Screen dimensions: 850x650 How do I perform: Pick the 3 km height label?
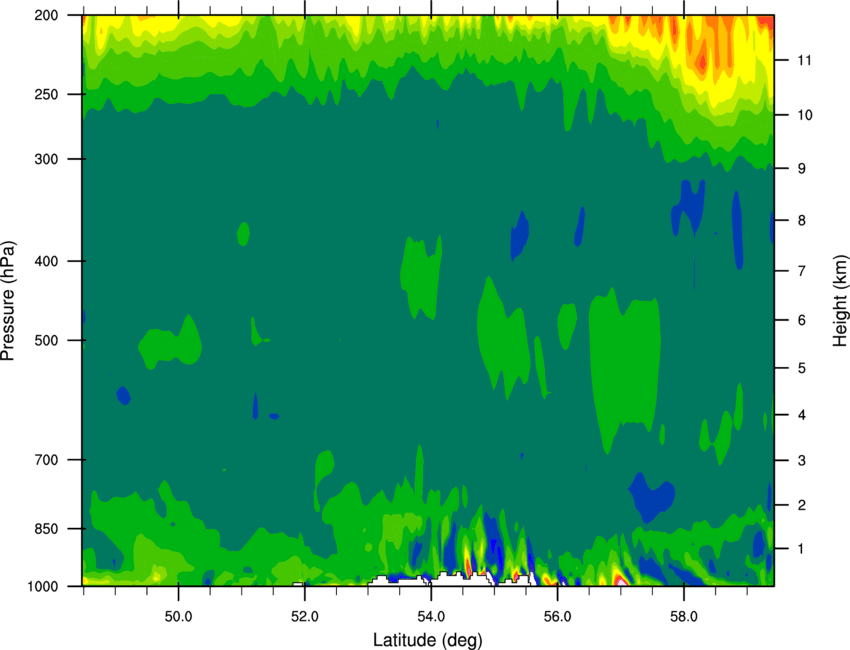[x=802, y=460]
